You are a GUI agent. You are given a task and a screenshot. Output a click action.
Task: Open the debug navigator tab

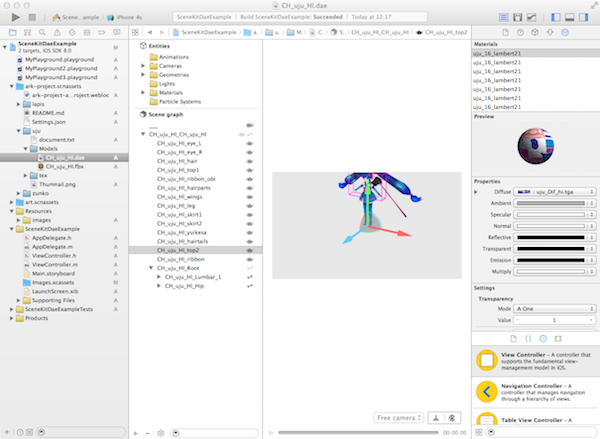click(x=87, y=33)
